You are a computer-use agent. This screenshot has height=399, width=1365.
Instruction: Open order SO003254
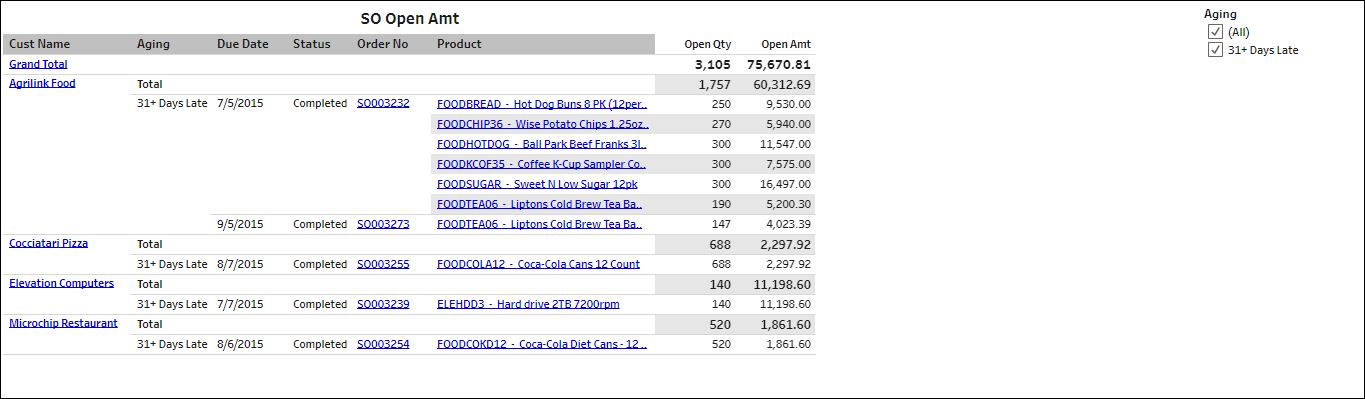[x=383, y=344]
